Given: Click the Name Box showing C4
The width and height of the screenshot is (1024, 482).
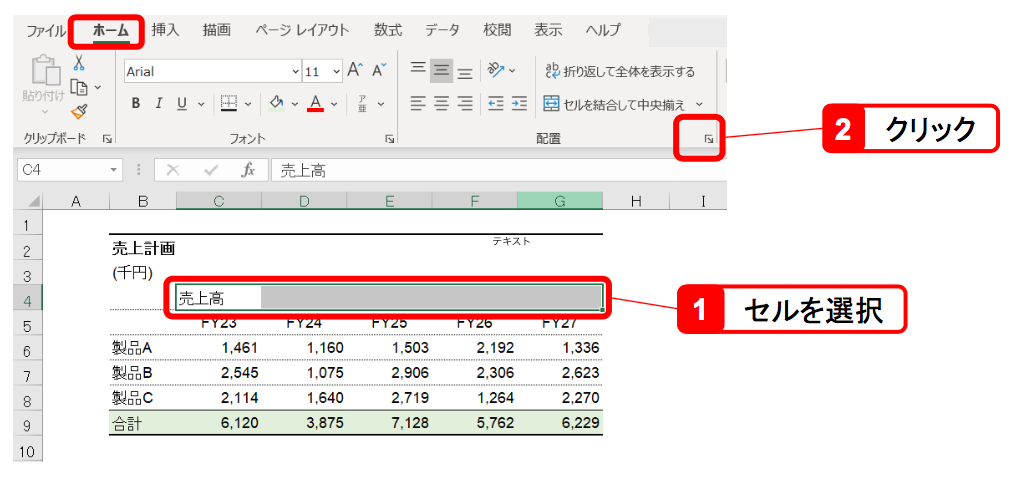Looking at the screenshot, I should (60, 170).
